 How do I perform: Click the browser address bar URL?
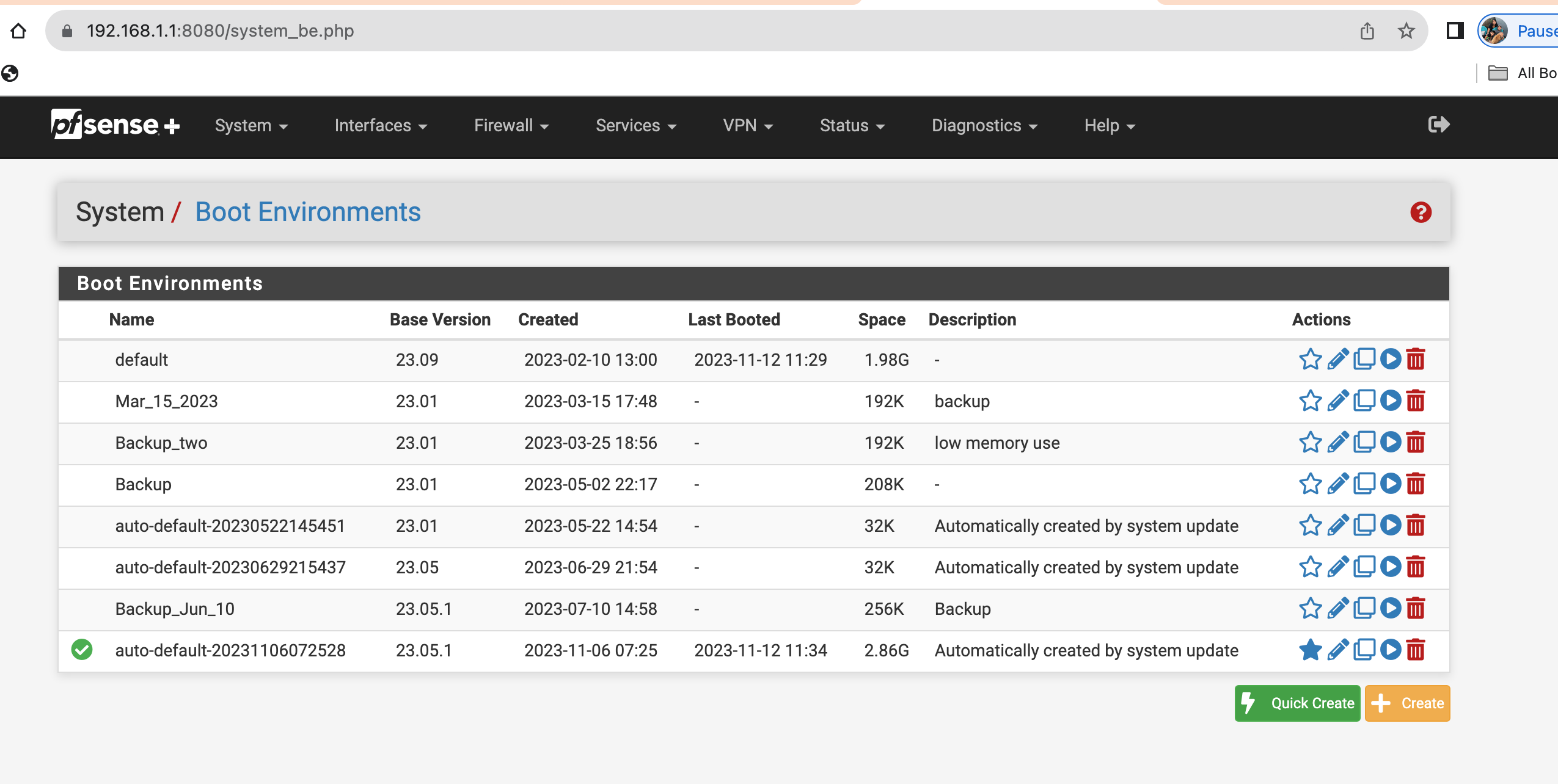click(x=221, y=31)
